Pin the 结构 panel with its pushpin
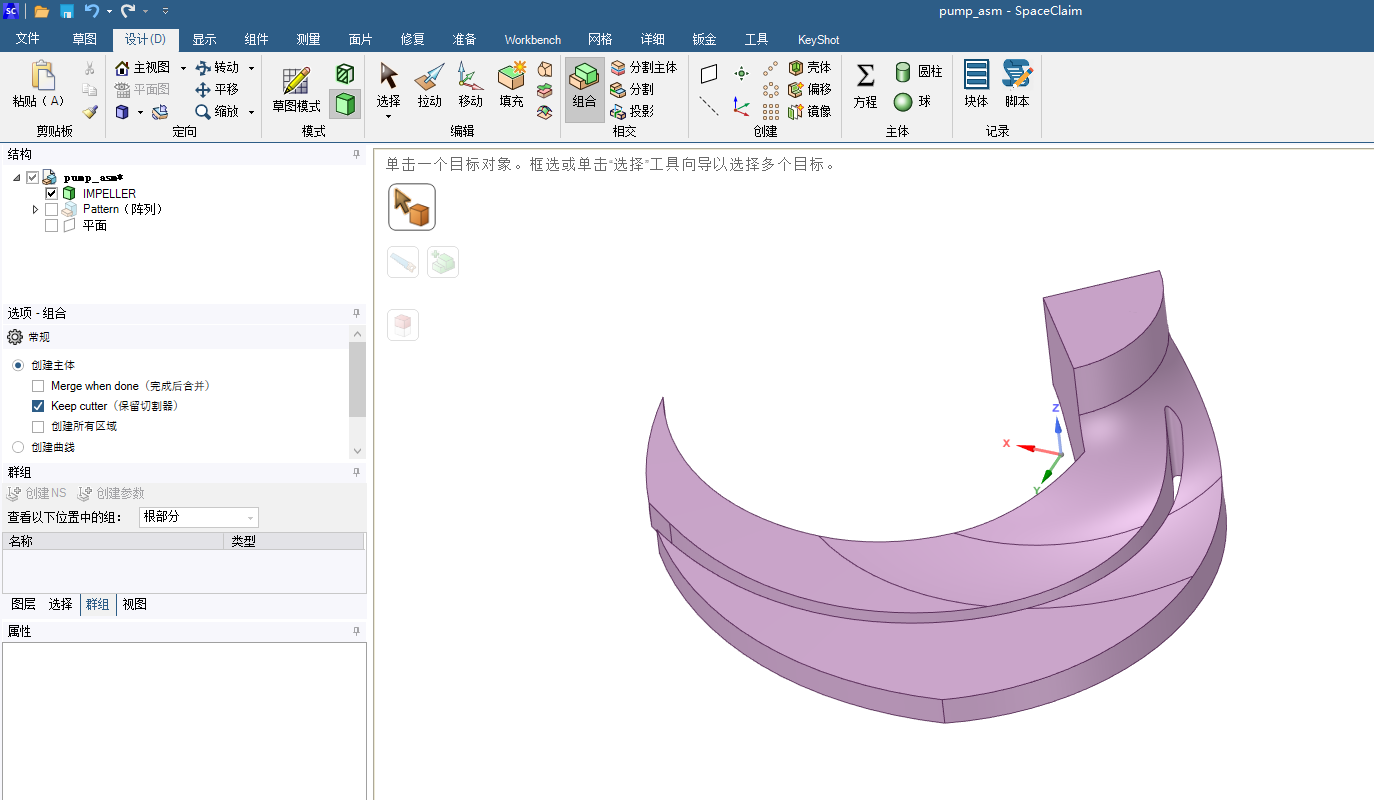 (x=356, y=154)
